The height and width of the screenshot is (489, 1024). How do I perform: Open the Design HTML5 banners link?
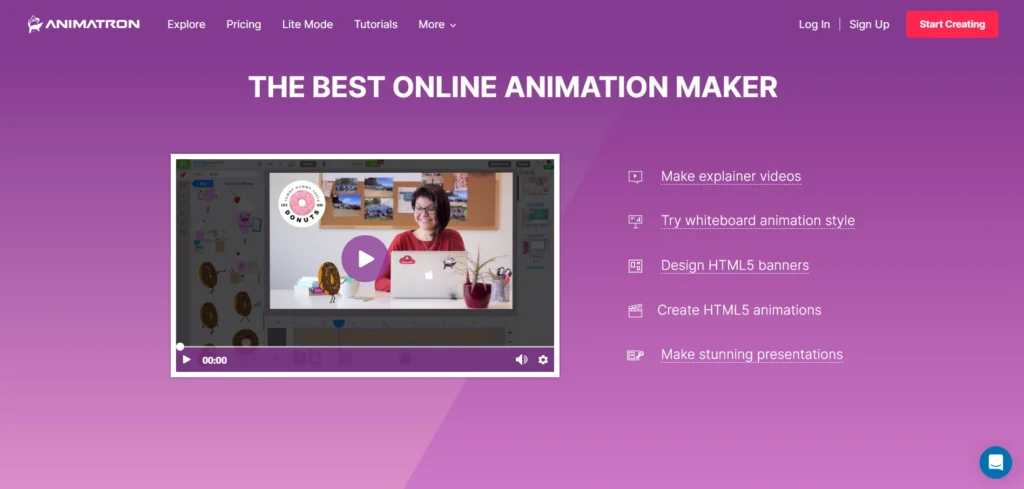tap(735, 265)
